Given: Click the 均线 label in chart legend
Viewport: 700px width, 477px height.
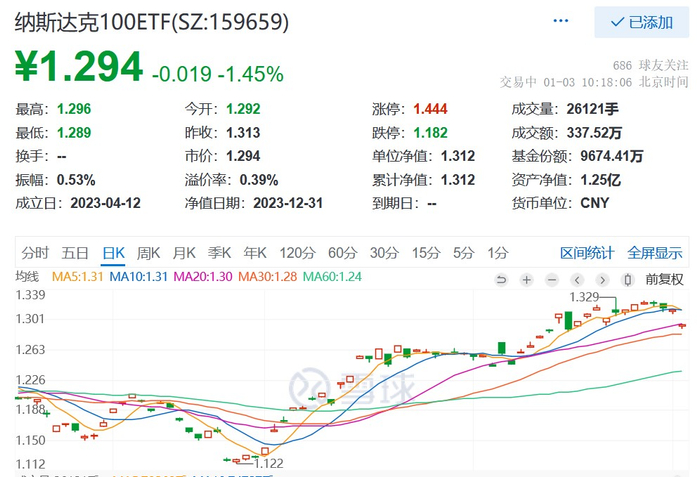Looking at the screenshot, I should 27,277.
